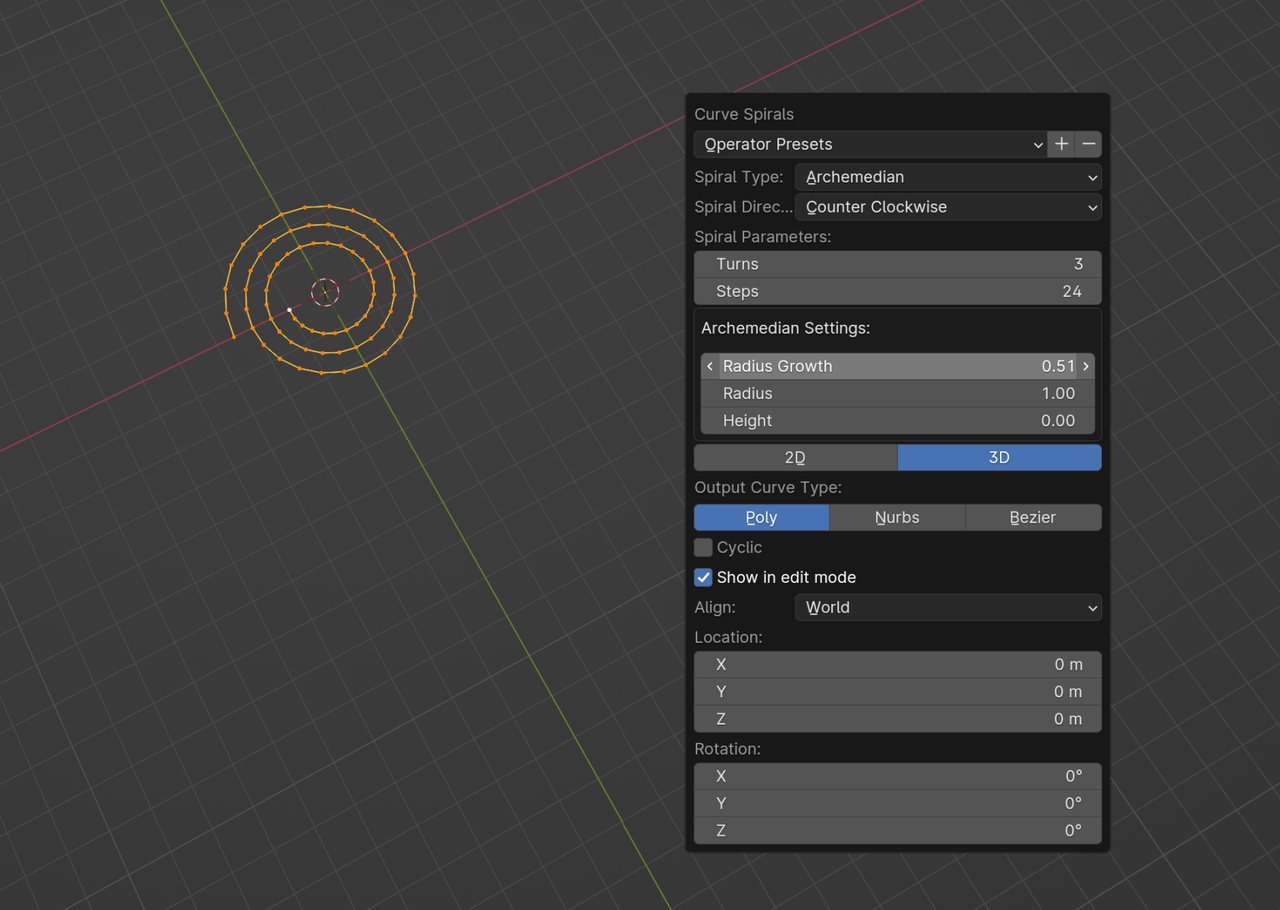Screen dimensions: 1280x910
Task: Click the Curve Spirals panel title
Action: click(x=744, y=114)
